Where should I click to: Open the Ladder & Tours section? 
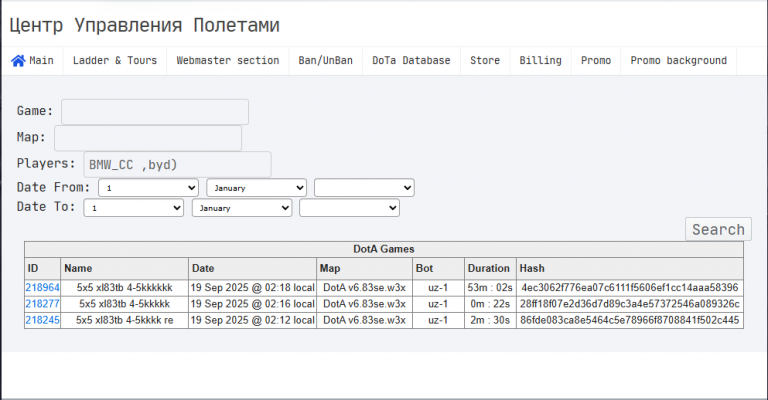pos(115,61)
